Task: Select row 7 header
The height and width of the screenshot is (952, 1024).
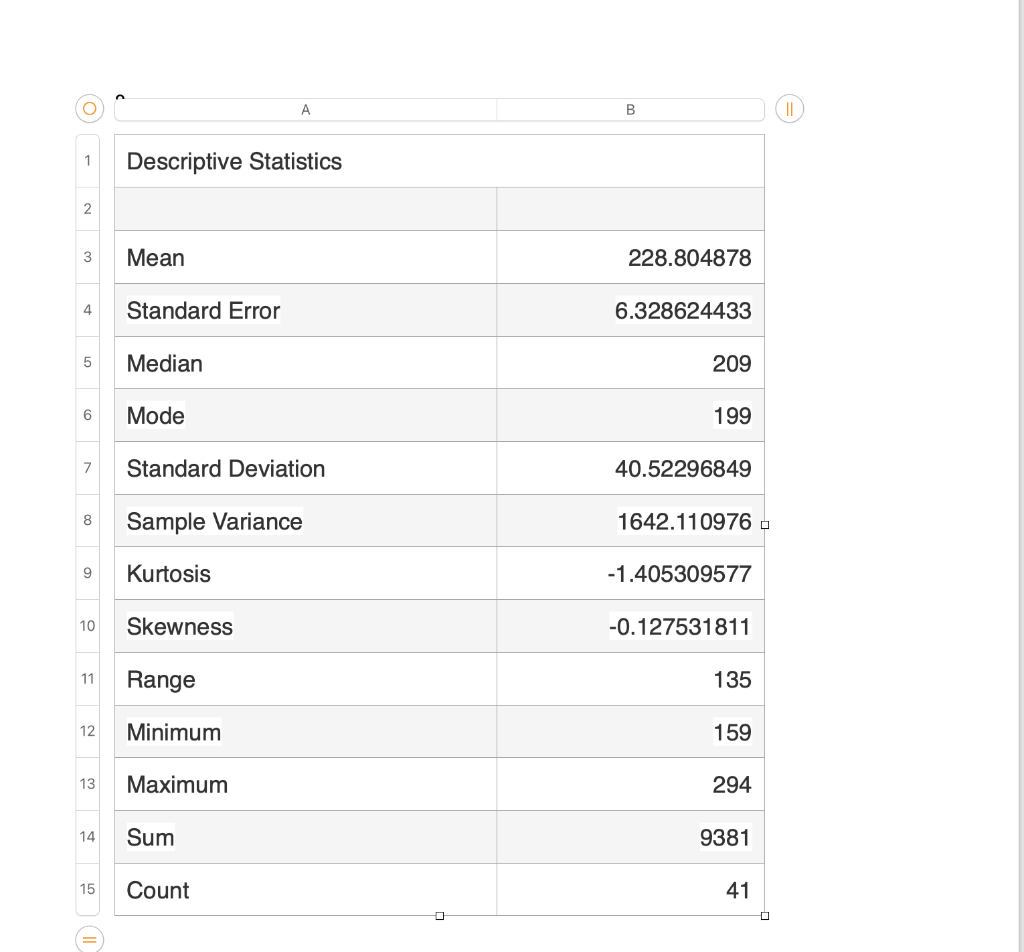Action: [x=88, y=468]
